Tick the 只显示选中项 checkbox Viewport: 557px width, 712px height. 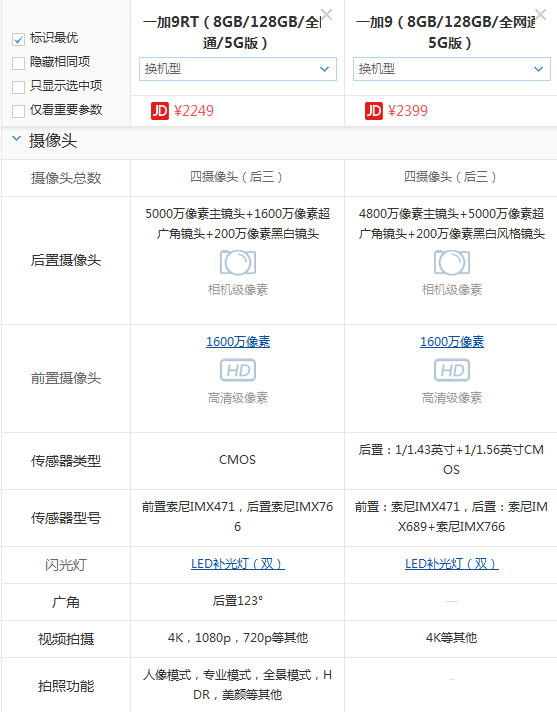click(18, 87)
